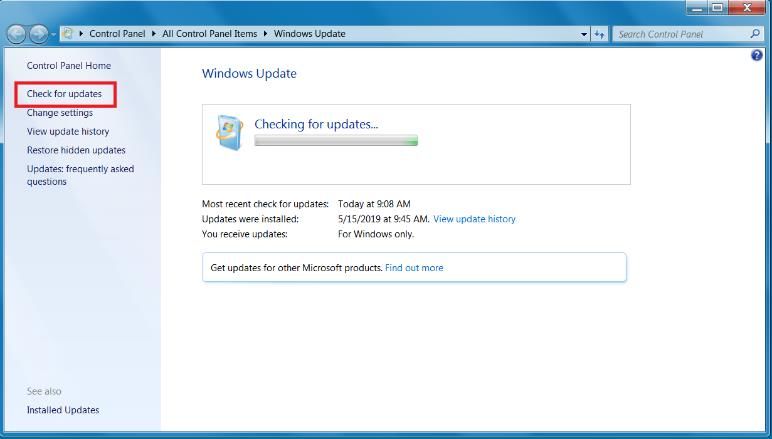Click 'Today at 9:08 AM' value

tap(374, 204)
